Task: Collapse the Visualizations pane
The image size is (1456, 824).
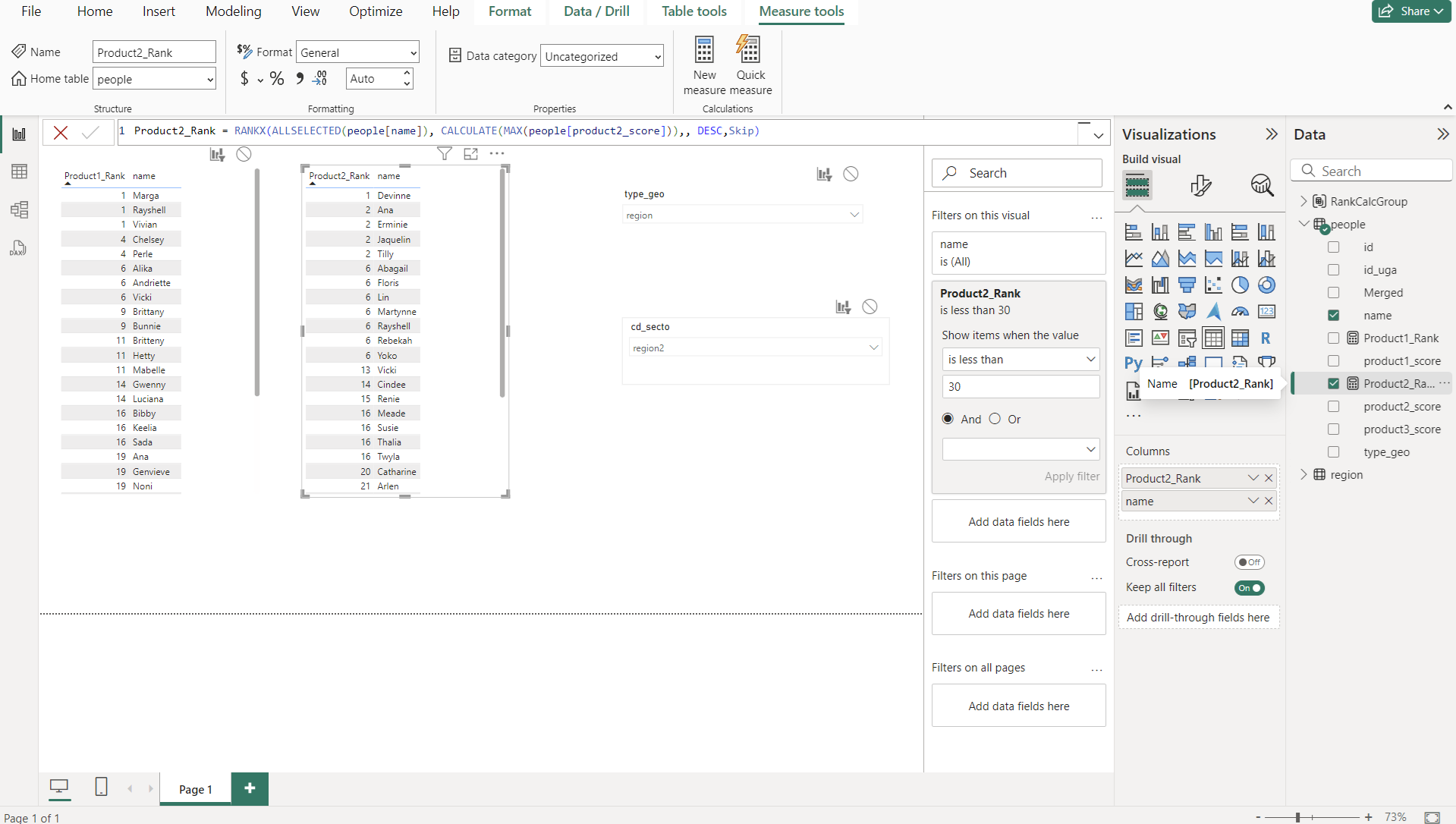Action: [1272, 134]
